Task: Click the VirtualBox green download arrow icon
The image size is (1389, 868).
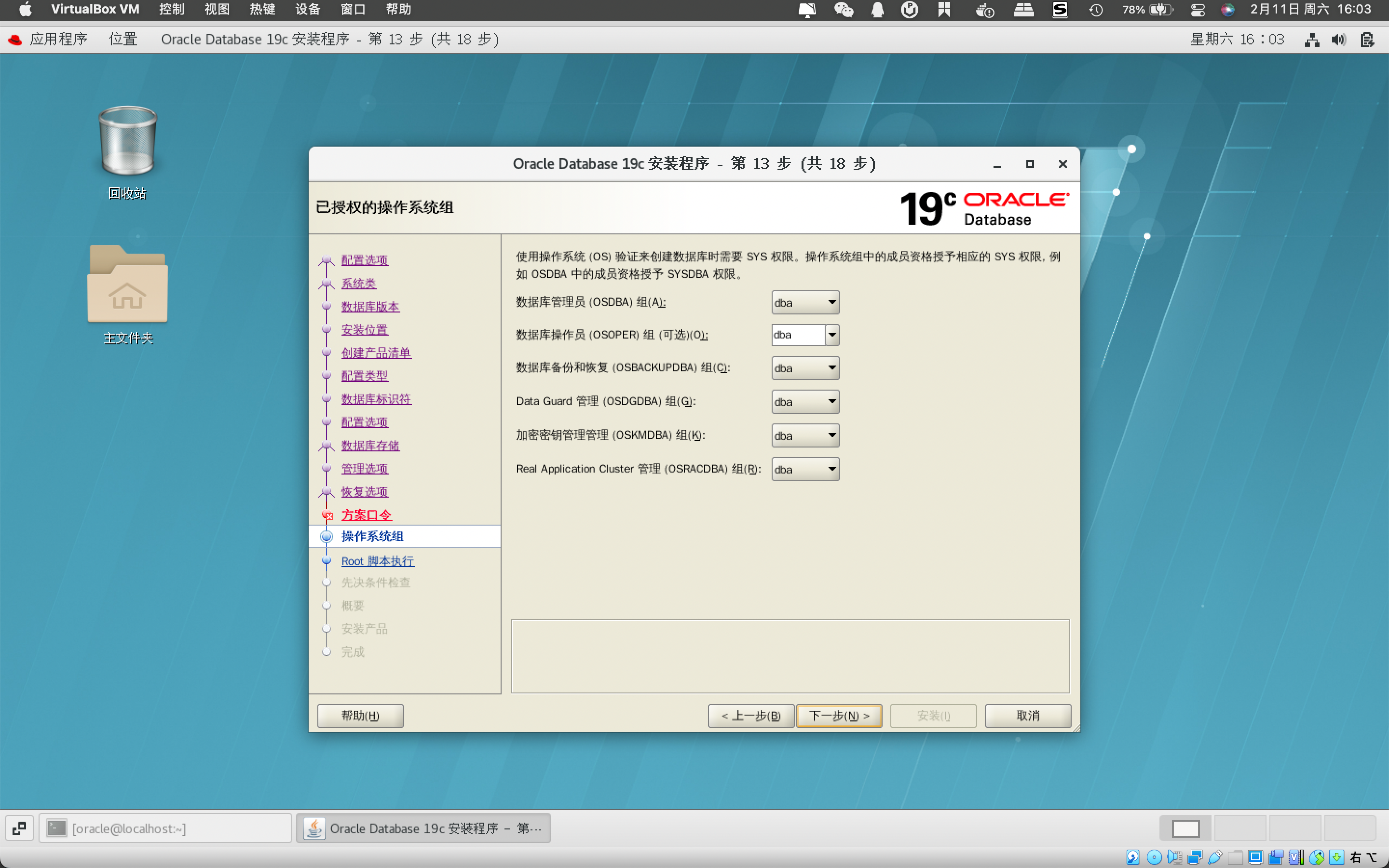Action: pyautogui.click(x=1337, y=858)
